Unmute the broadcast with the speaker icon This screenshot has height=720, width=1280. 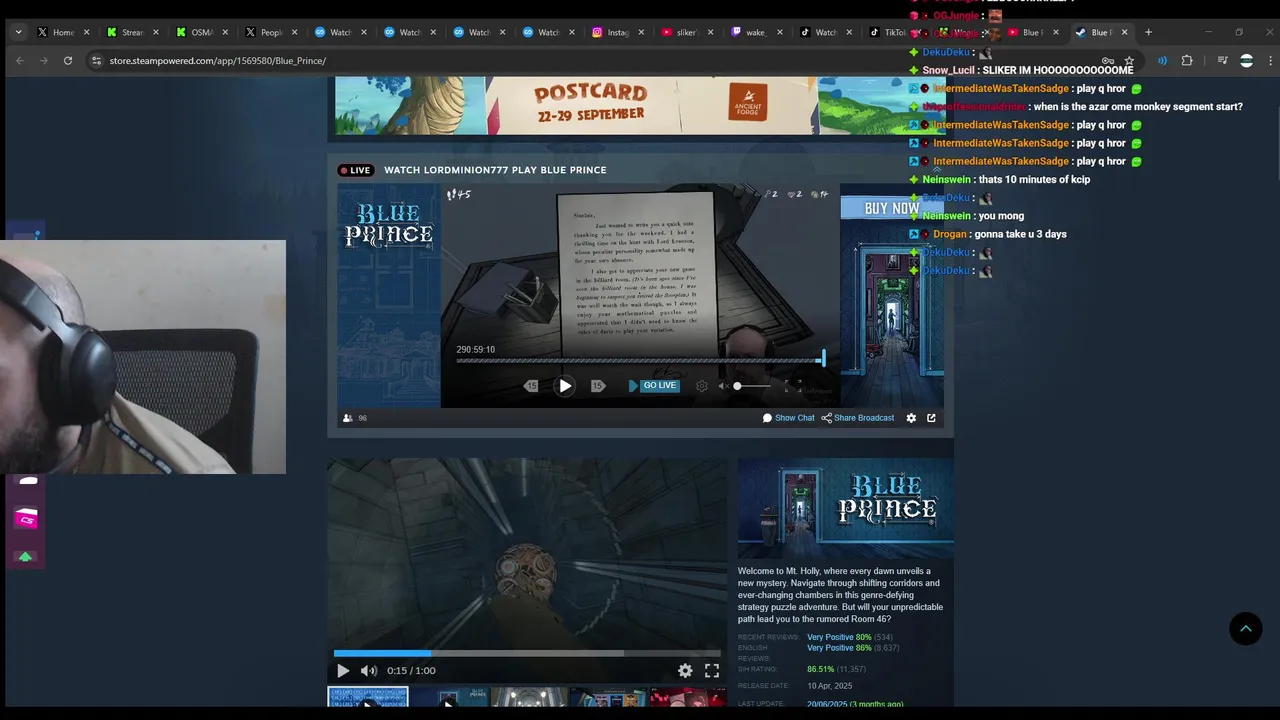click(723, 386)
